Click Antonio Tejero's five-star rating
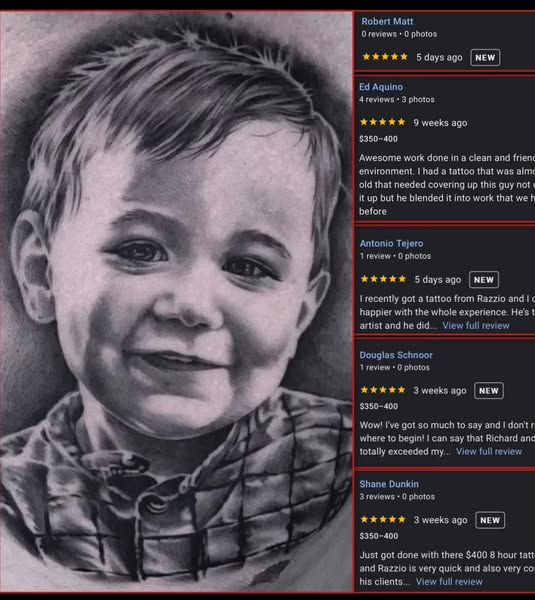 pos(383,279)
